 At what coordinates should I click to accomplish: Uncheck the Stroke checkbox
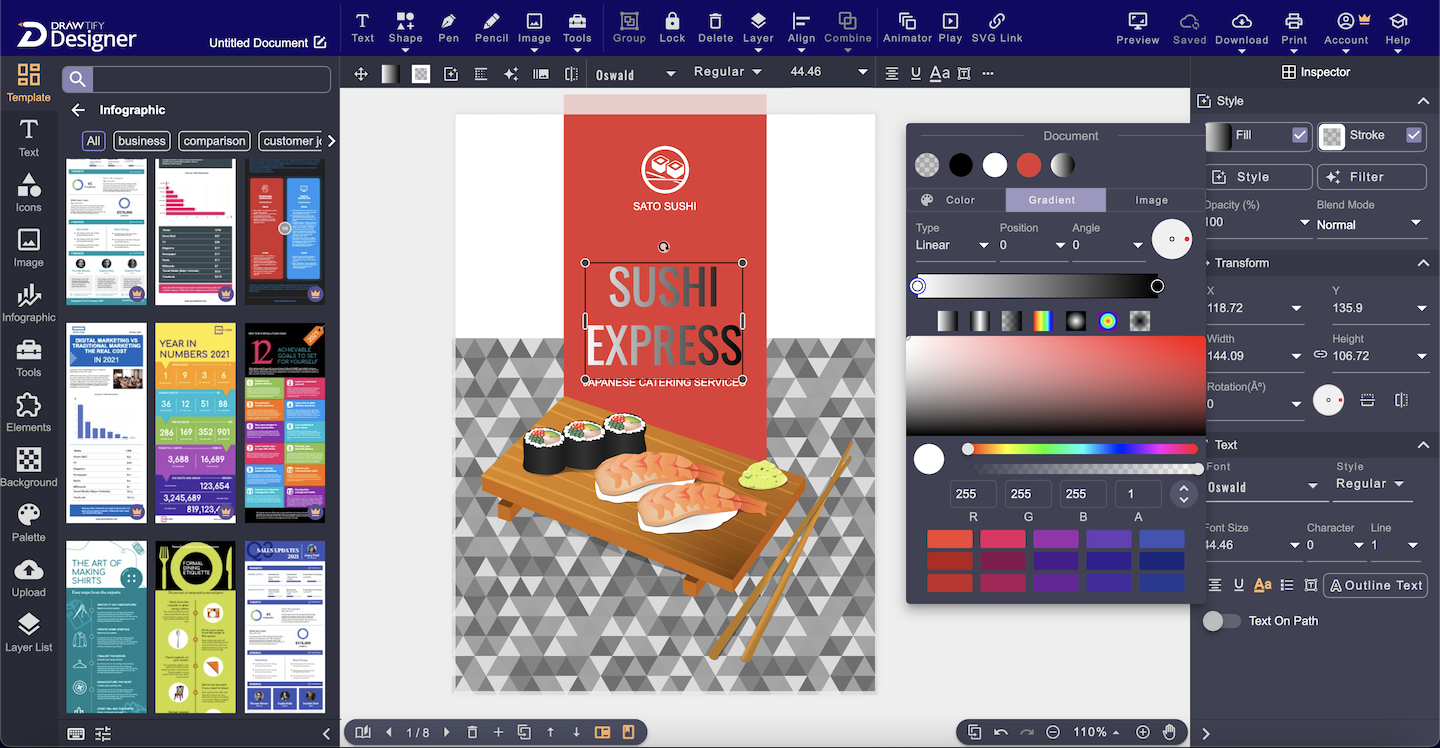click(x=1414, y=135)
